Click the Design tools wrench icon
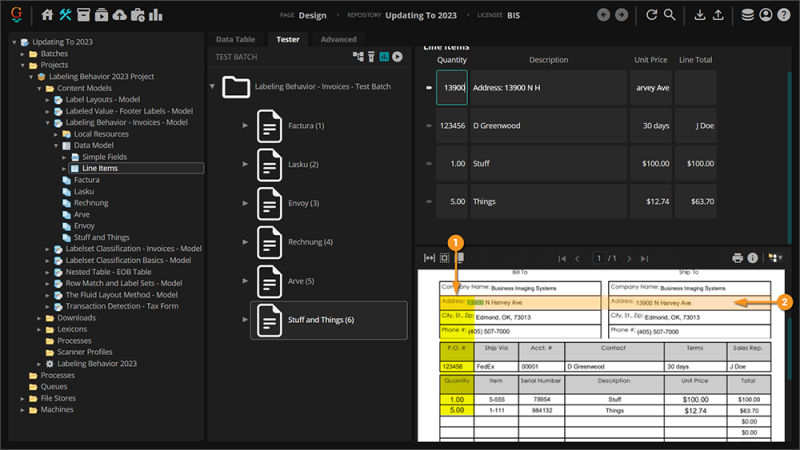The width and height of the screenshot is (800, 450). (x=66, y=15)
